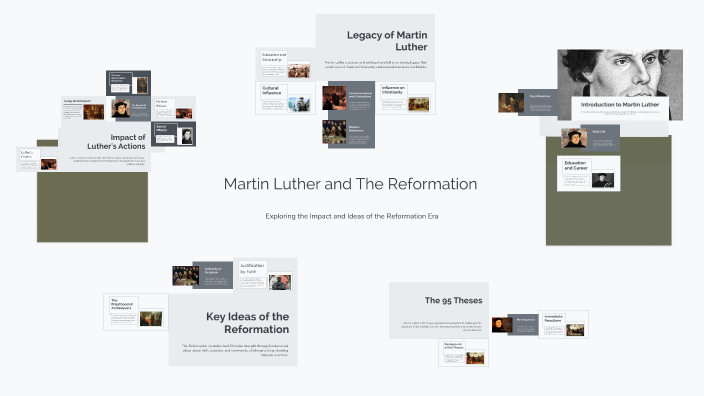The image size is (704, 396).
Task: Open the 'Luther's Legacy' subtopic slide
Action: coord(37,159)
